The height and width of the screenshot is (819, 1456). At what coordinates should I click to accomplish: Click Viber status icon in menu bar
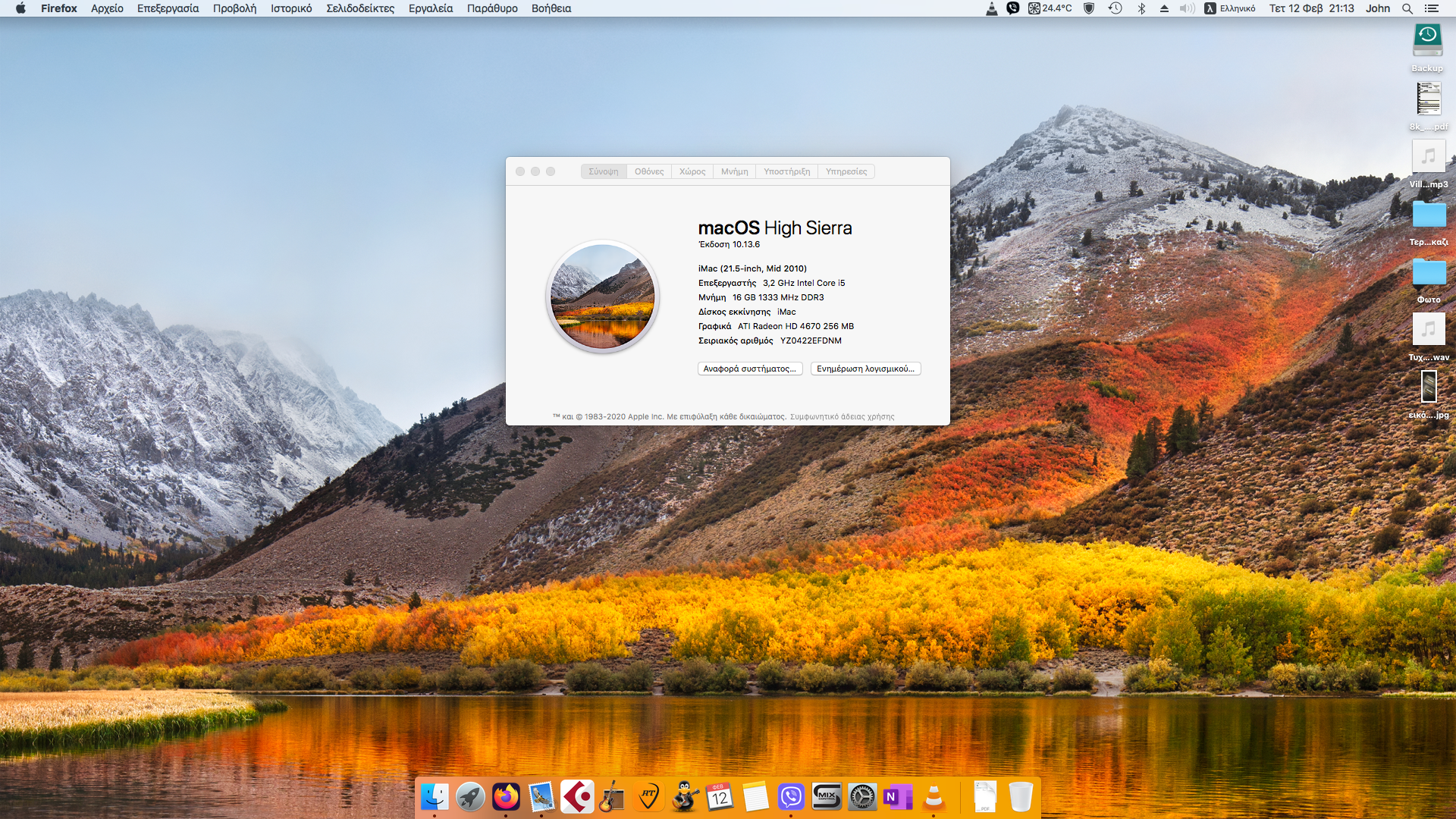click(1012, 8)
